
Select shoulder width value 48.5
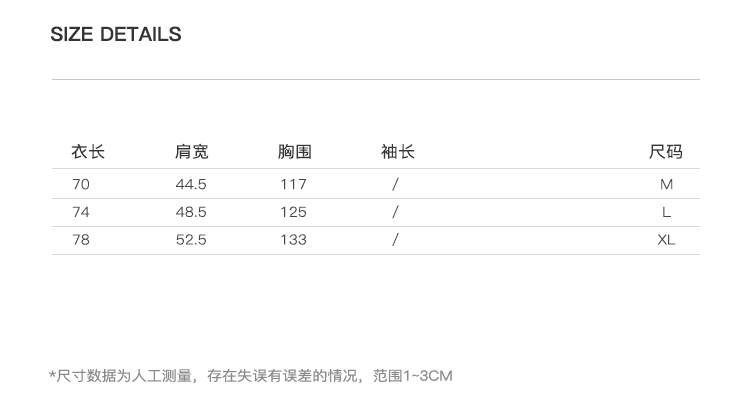(x=191, y=212)
